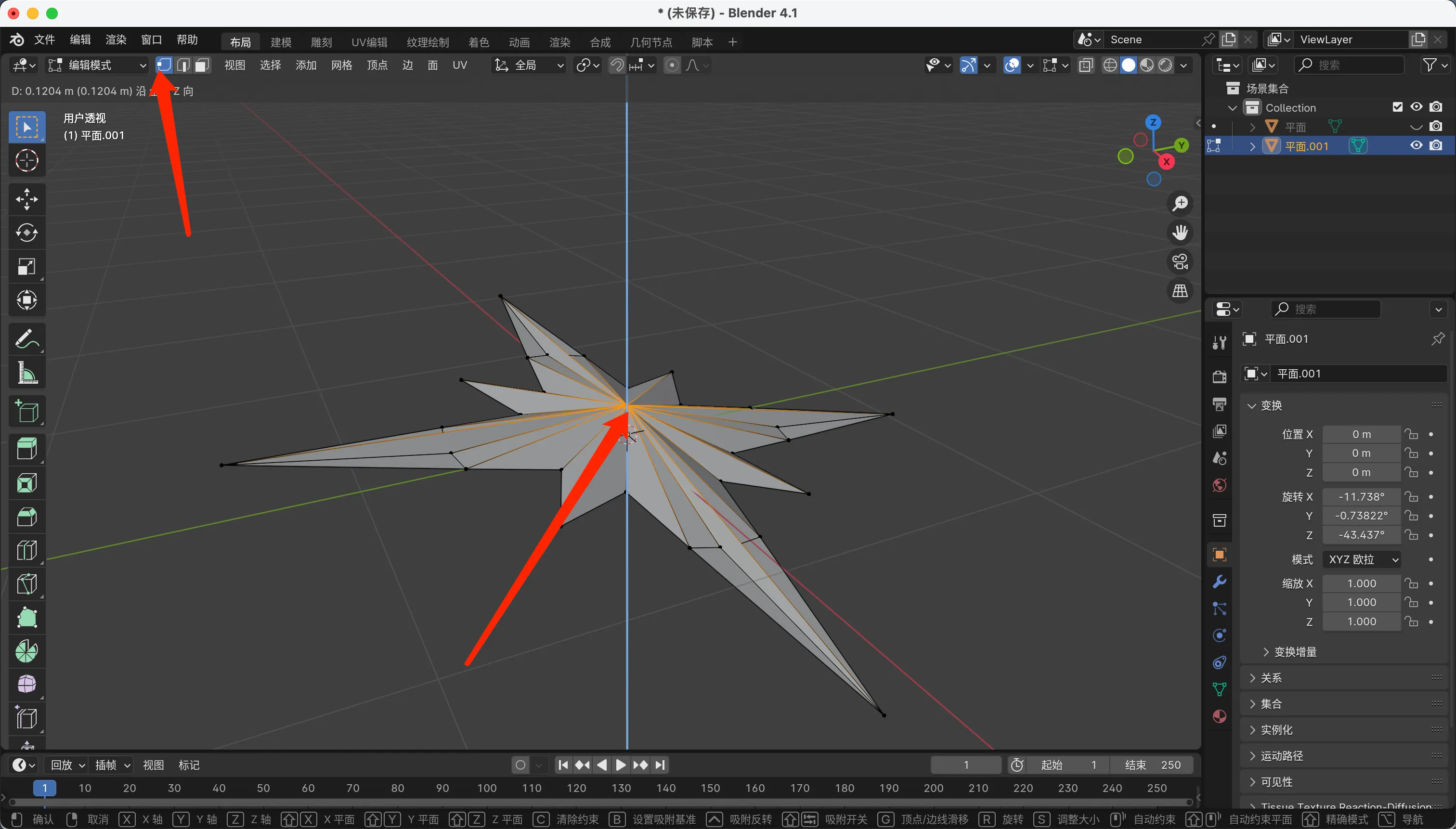This screenshot has height=829, width=1456.
Task: Select the Move tool
Action: point(27,199)
